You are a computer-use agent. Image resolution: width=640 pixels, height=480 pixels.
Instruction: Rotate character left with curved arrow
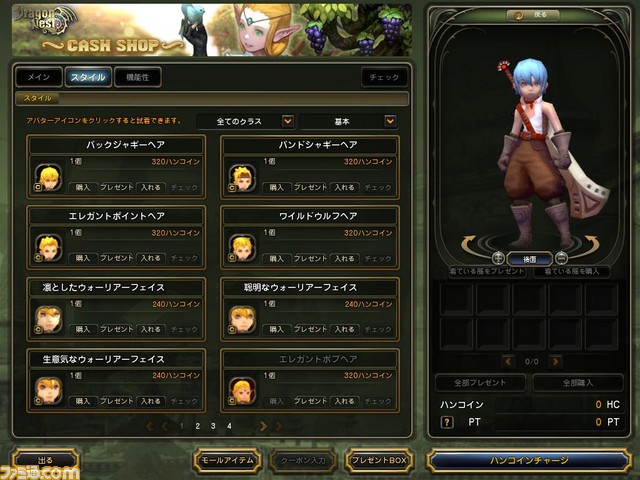click(469, 244)
